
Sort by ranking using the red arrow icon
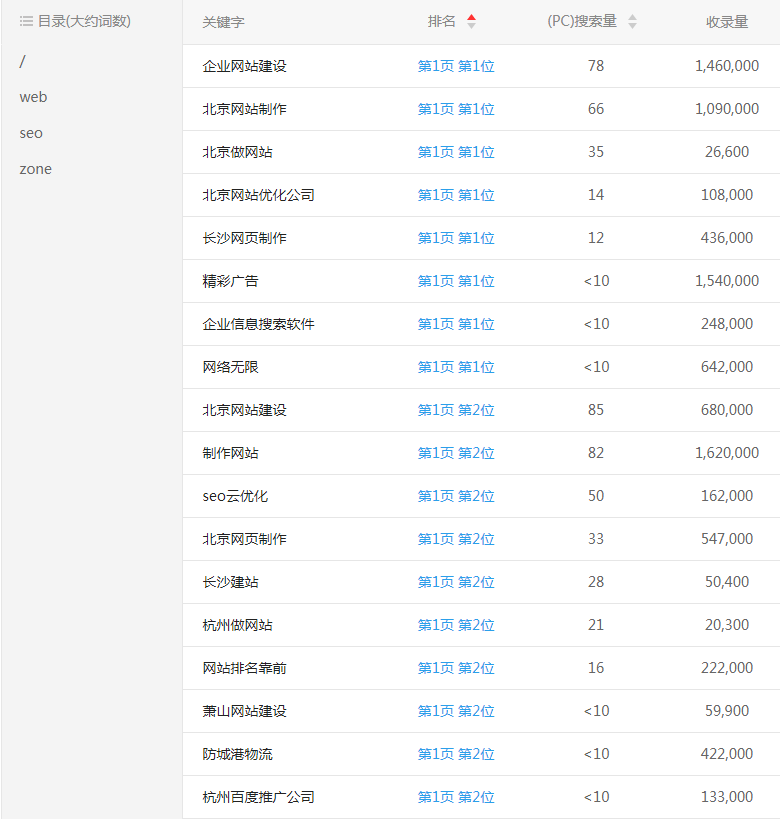(472, 22)
